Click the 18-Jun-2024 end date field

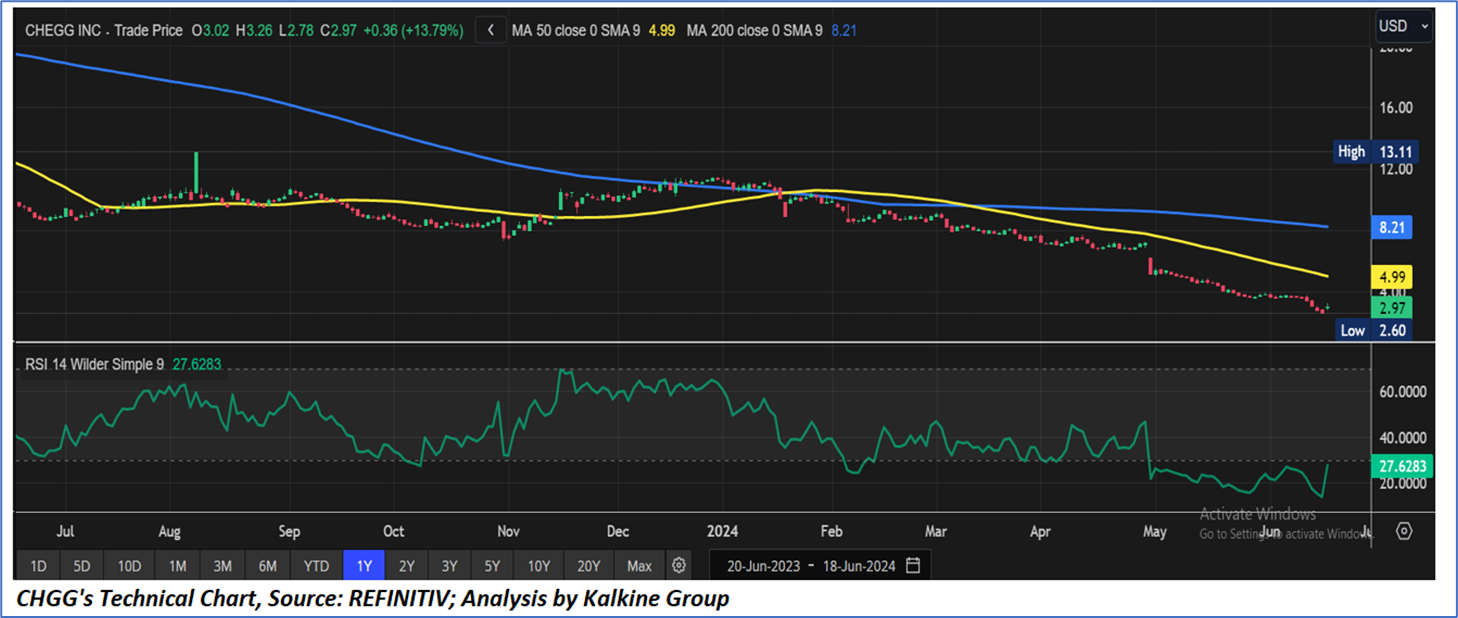click(857, 566)
